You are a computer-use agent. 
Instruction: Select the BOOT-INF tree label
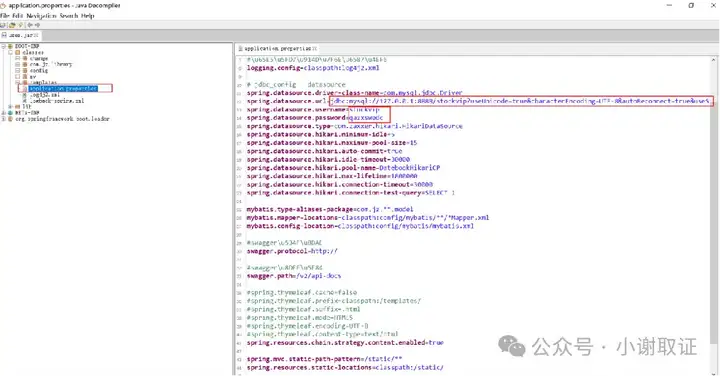[x=27, y=46]
